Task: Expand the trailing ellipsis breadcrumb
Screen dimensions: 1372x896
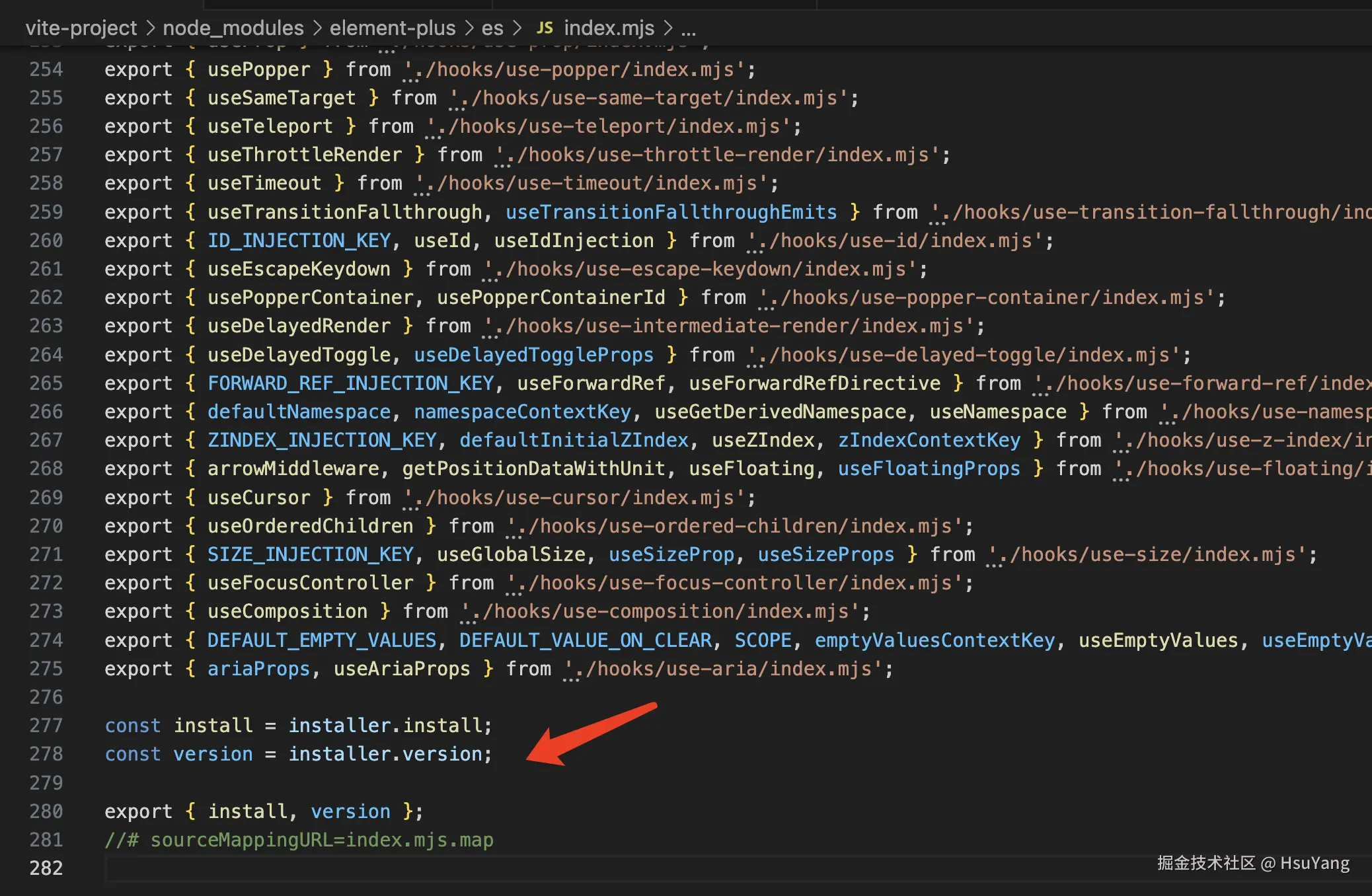Action: point(689,29)
